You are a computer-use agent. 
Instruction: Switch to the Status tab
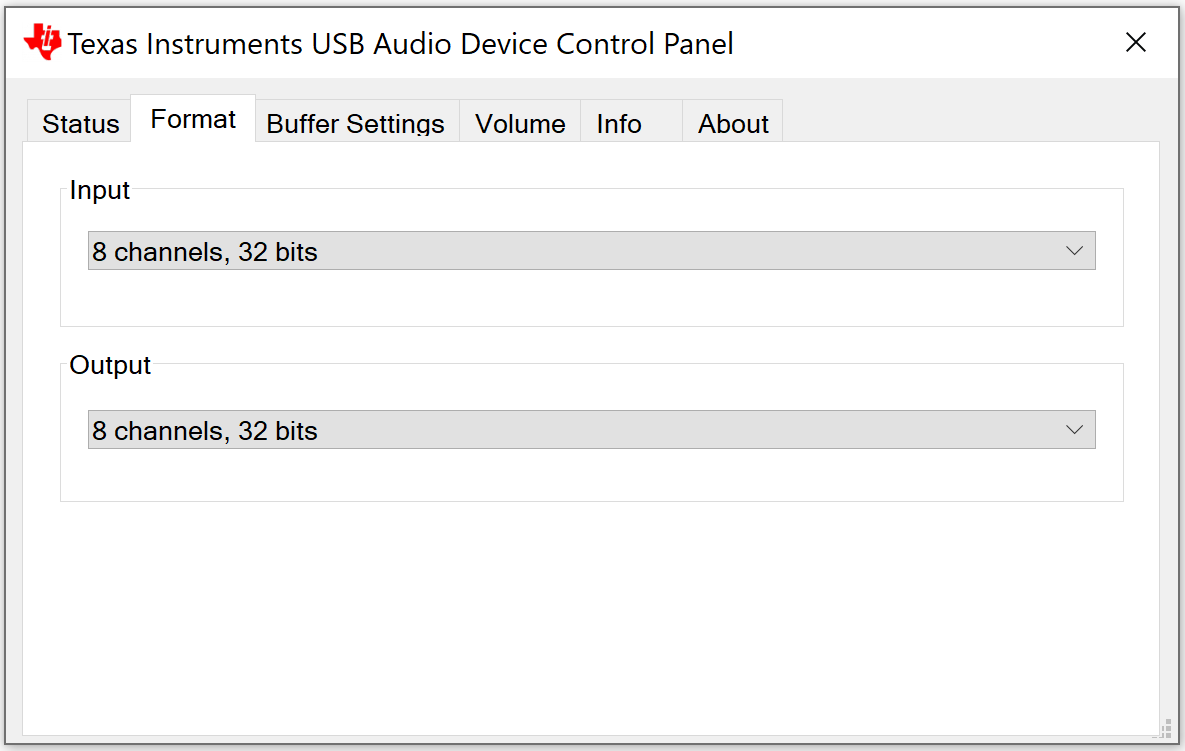[x=80, y=124]
